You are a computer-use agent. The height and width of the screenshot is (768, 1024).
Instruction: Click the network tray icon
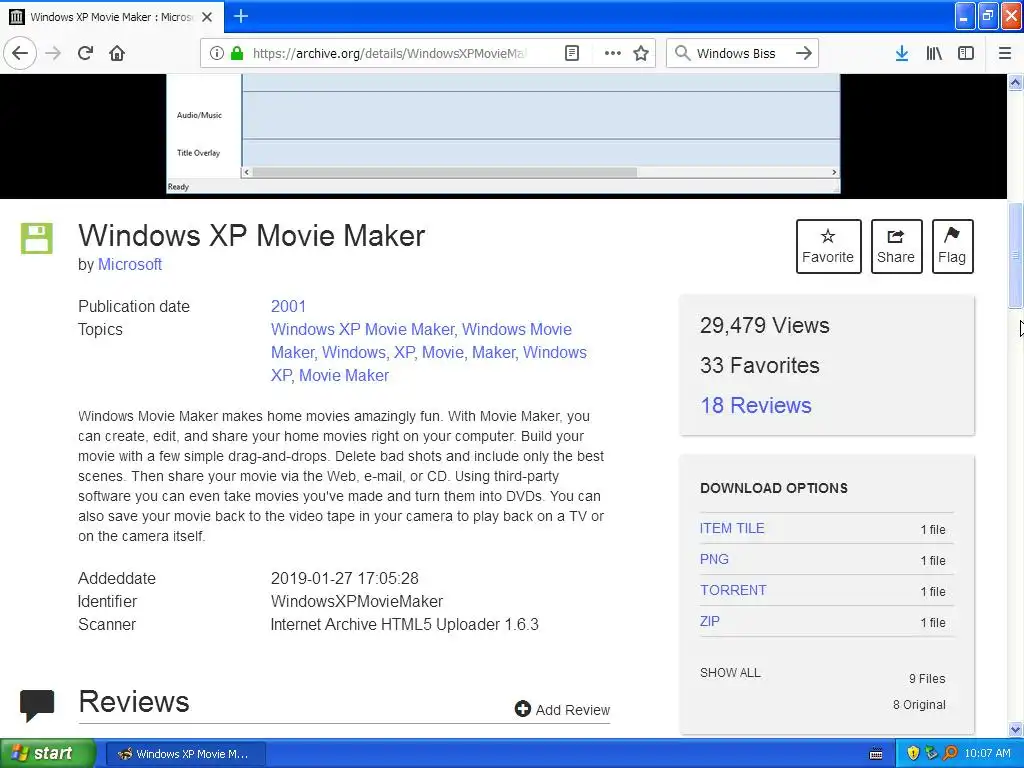pyautogui.click(x=932, y=753)
